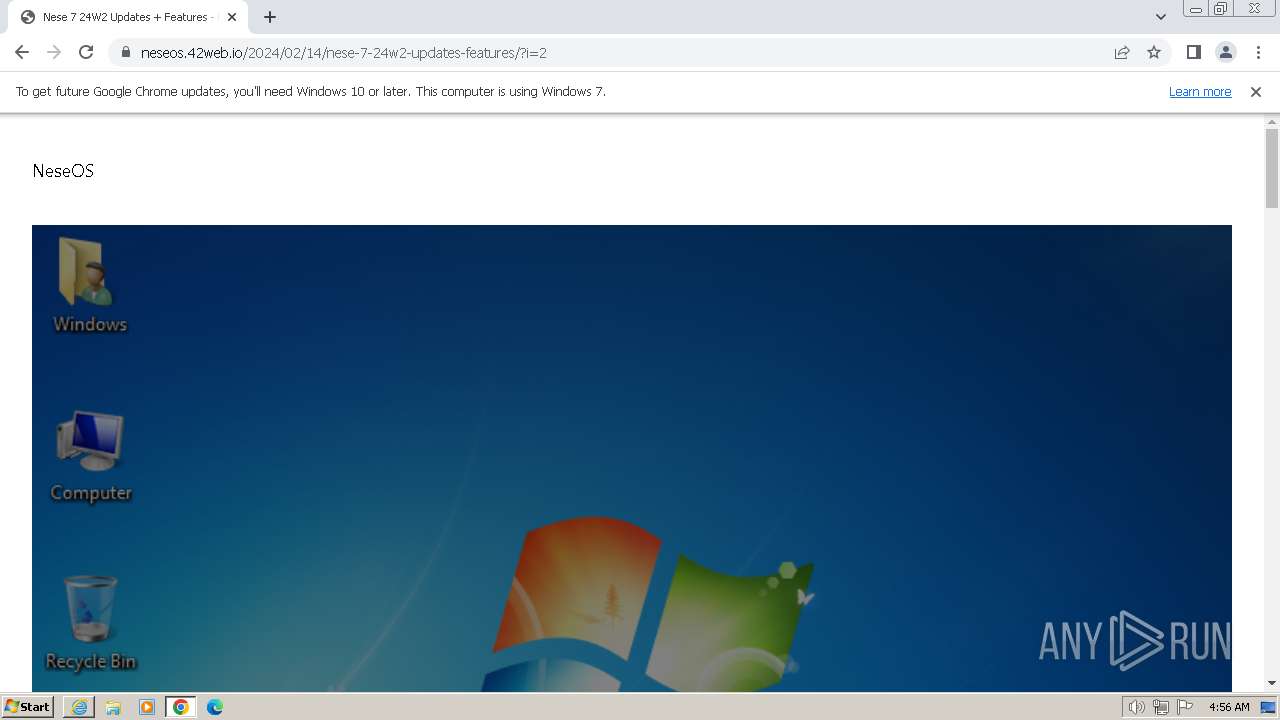Screen dimensions: 1280x720
Task: Click the forward navigation arrow
Action: [x=54, y=52]
